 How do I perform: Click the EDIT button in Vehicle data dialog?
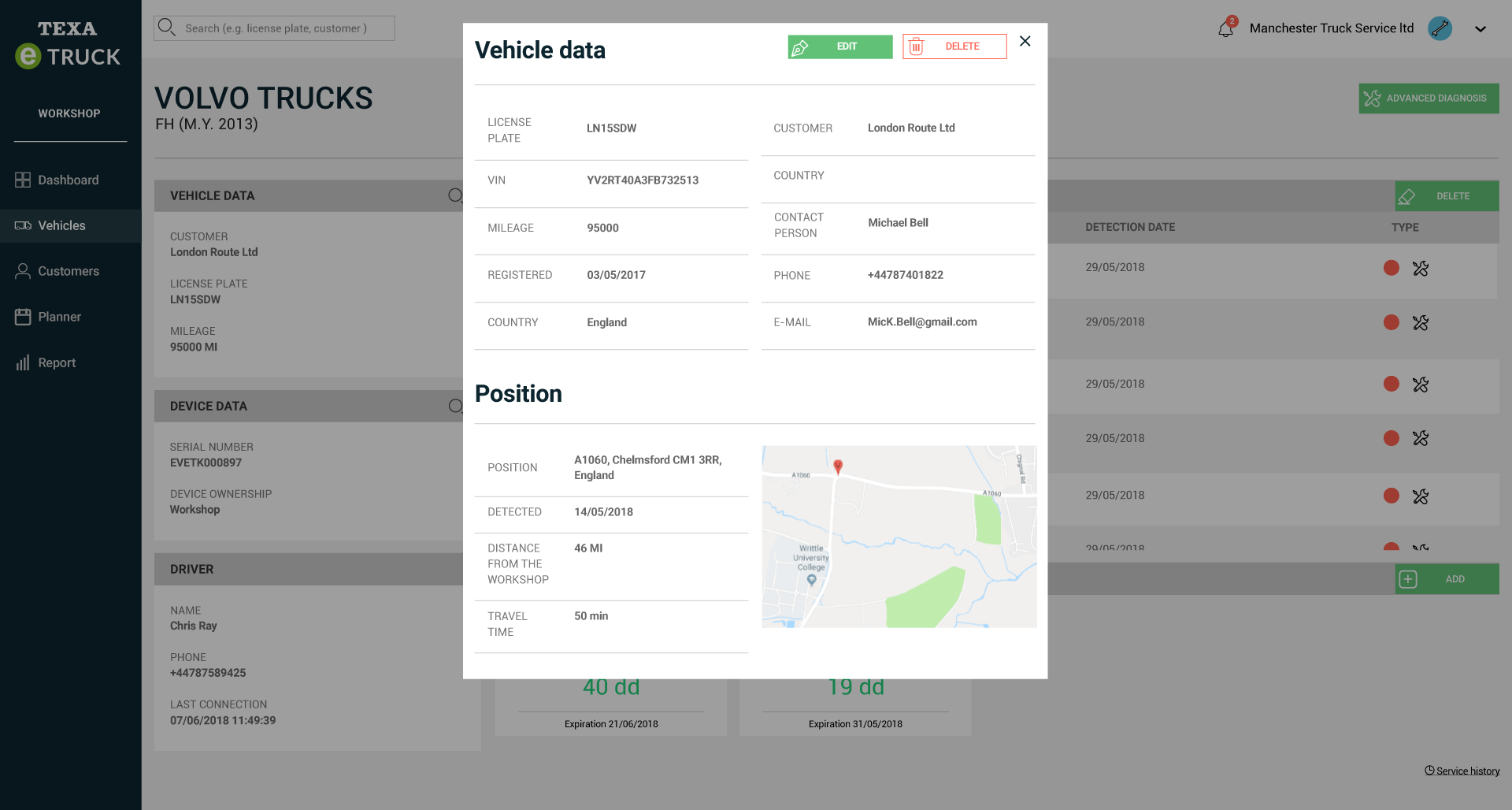(840, 46)
